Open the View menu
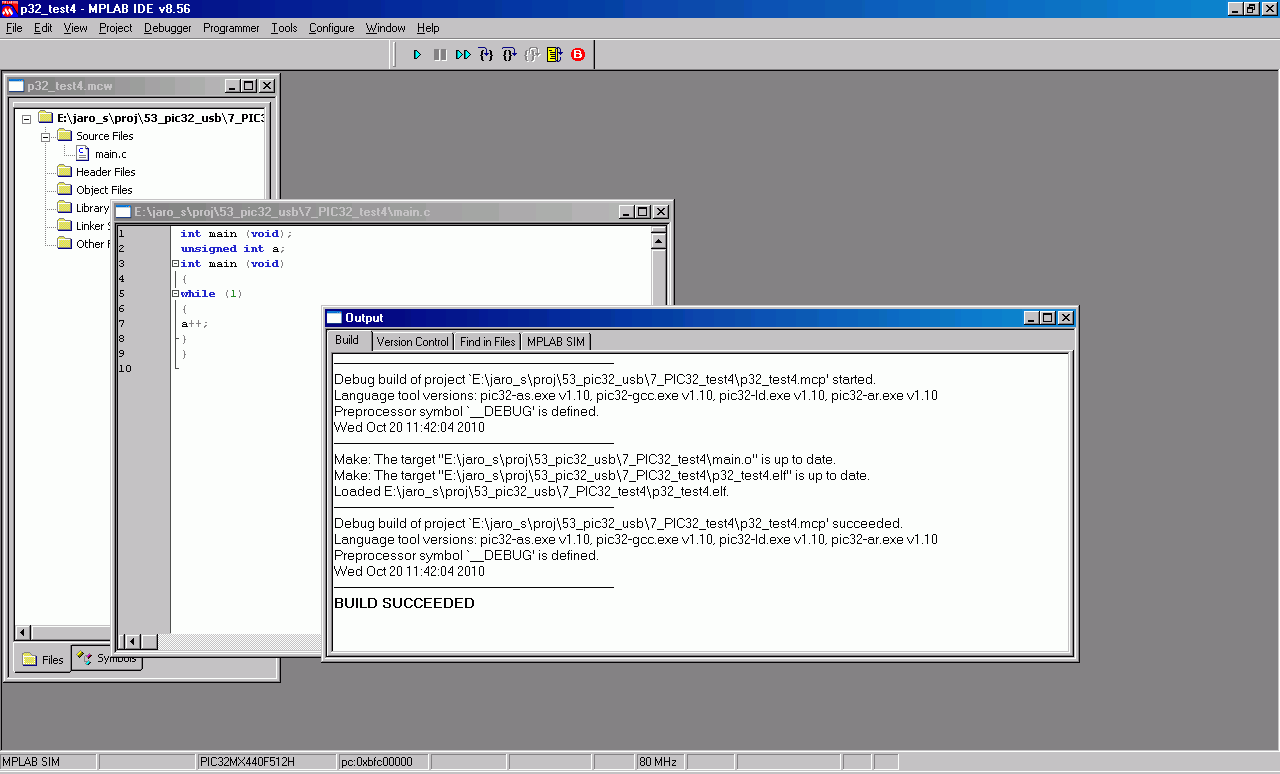The height and width of the screenshot is (774, 1280). (x=76, y=28)
